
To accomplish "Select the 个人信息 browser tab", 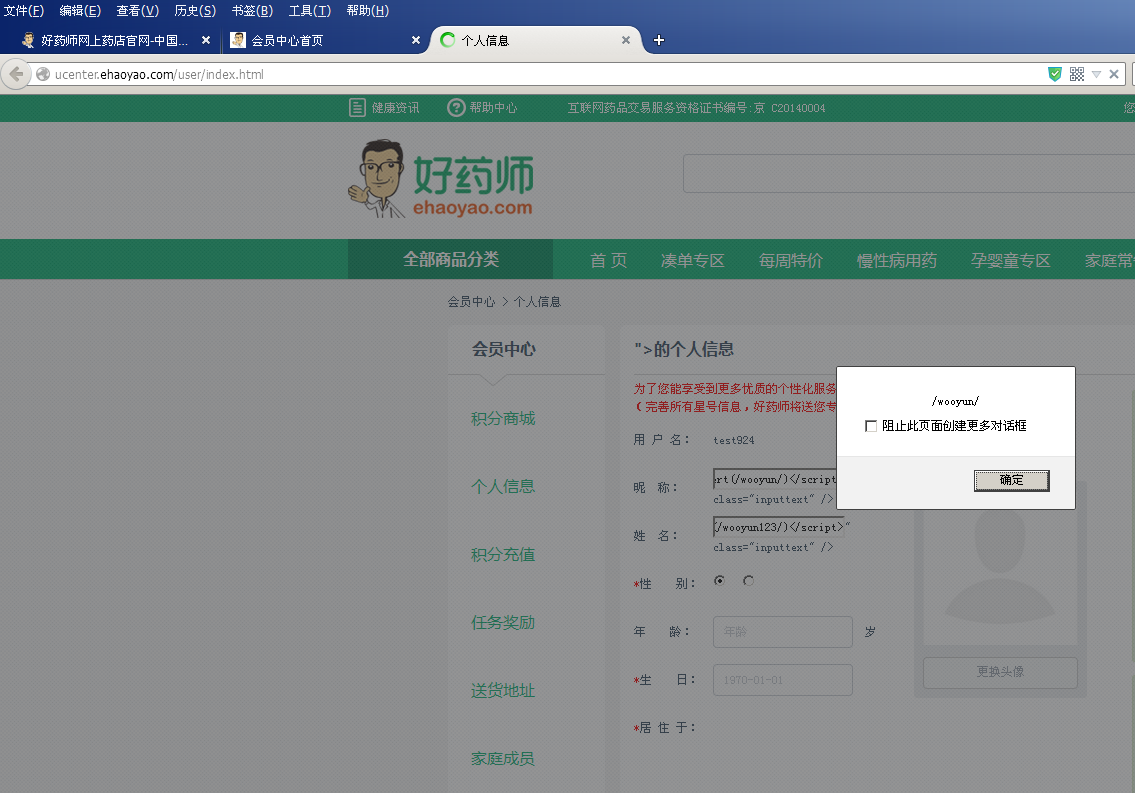I will [536, 41].
